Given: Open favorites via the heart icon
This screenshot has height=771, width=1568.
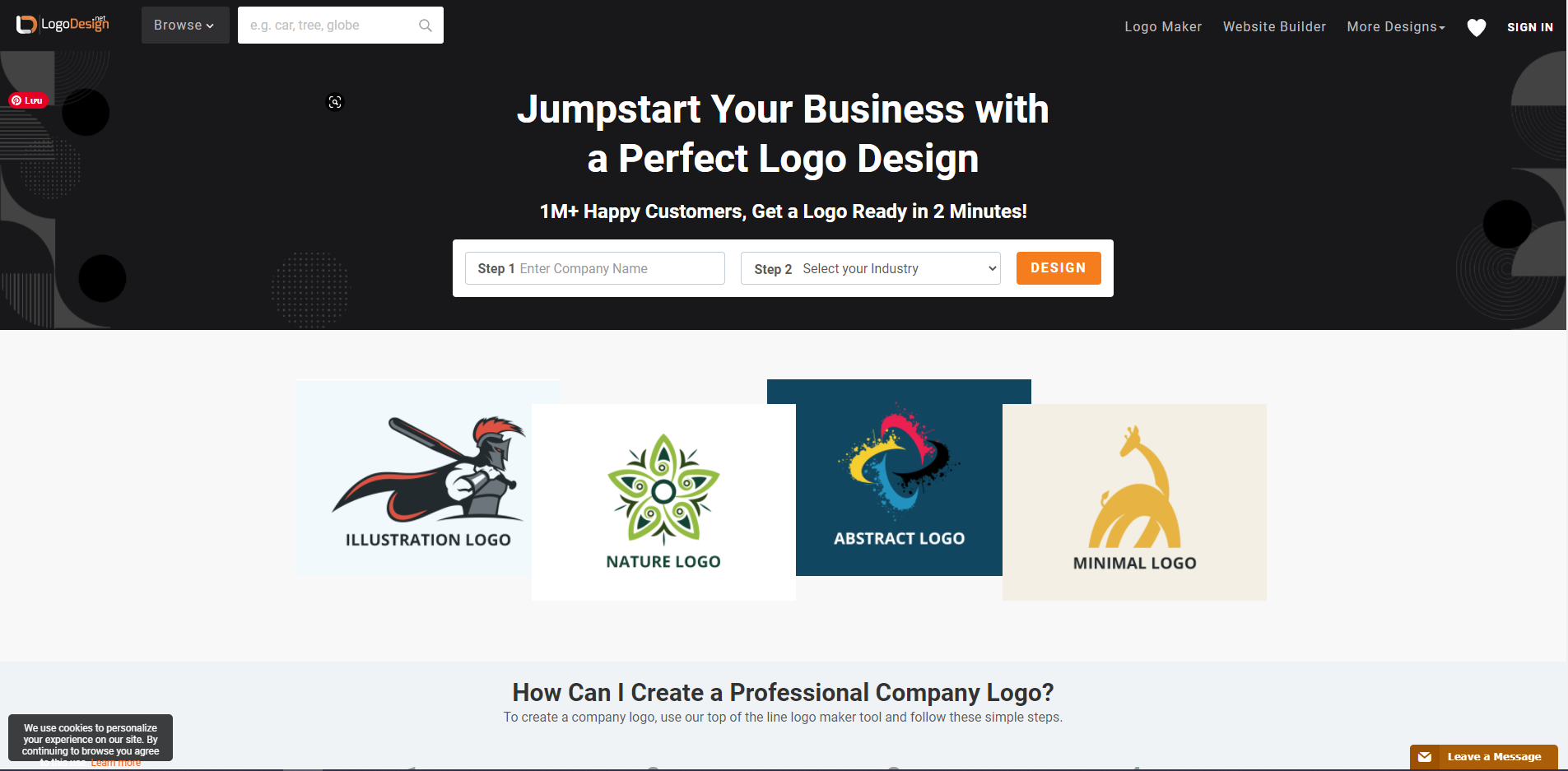Looking at the screenshot, I should point(1477,27).
